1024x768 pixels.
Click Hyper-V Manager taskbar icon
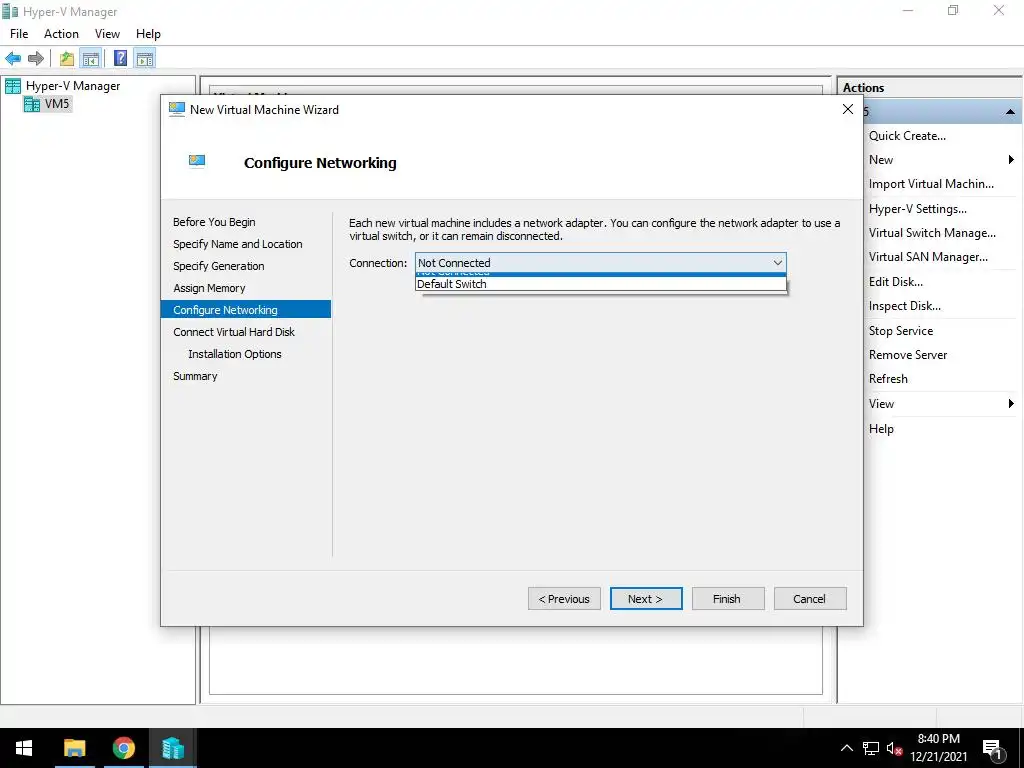coord(173,748)
